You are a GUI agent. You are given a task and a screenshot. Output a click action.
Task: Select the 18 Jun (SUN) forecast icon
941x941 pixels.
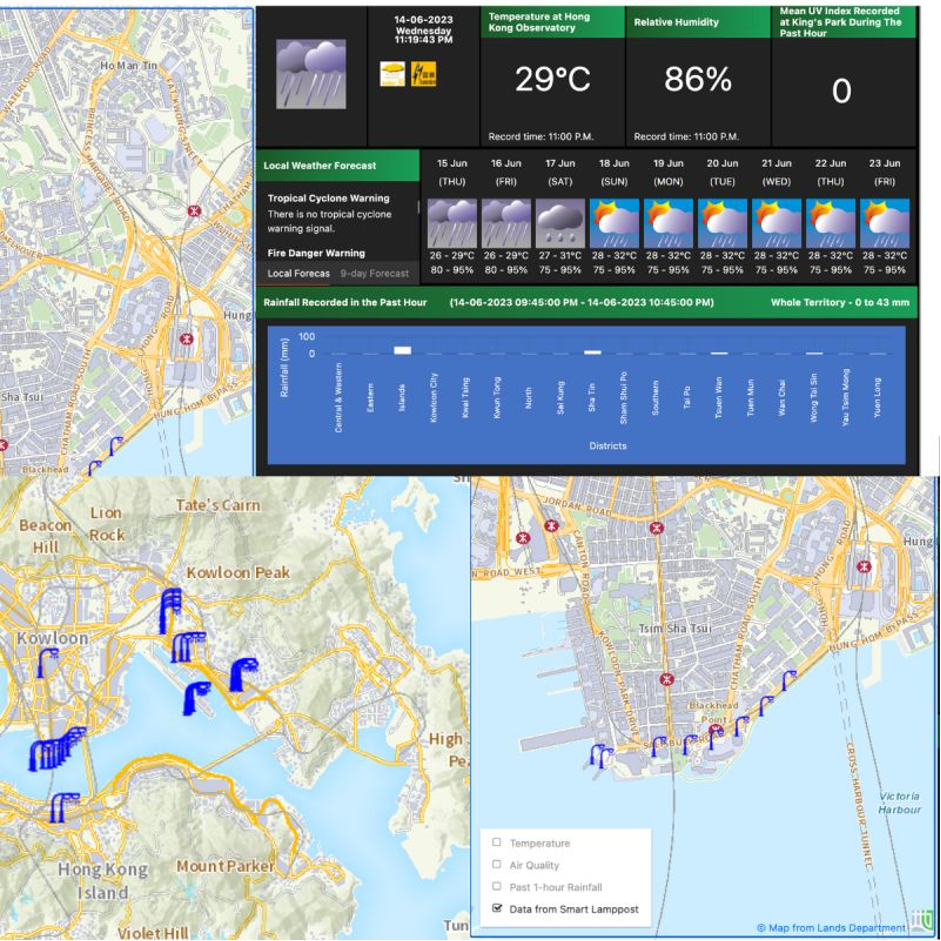[x=614, y=223]
